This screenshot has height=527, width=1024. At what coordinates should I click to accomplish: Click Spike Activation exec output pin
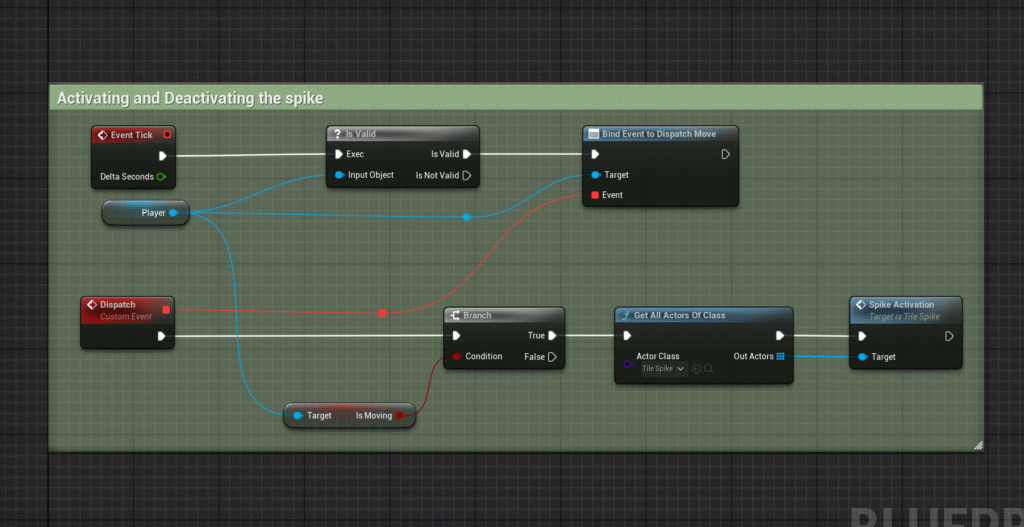tap(949, 336)
